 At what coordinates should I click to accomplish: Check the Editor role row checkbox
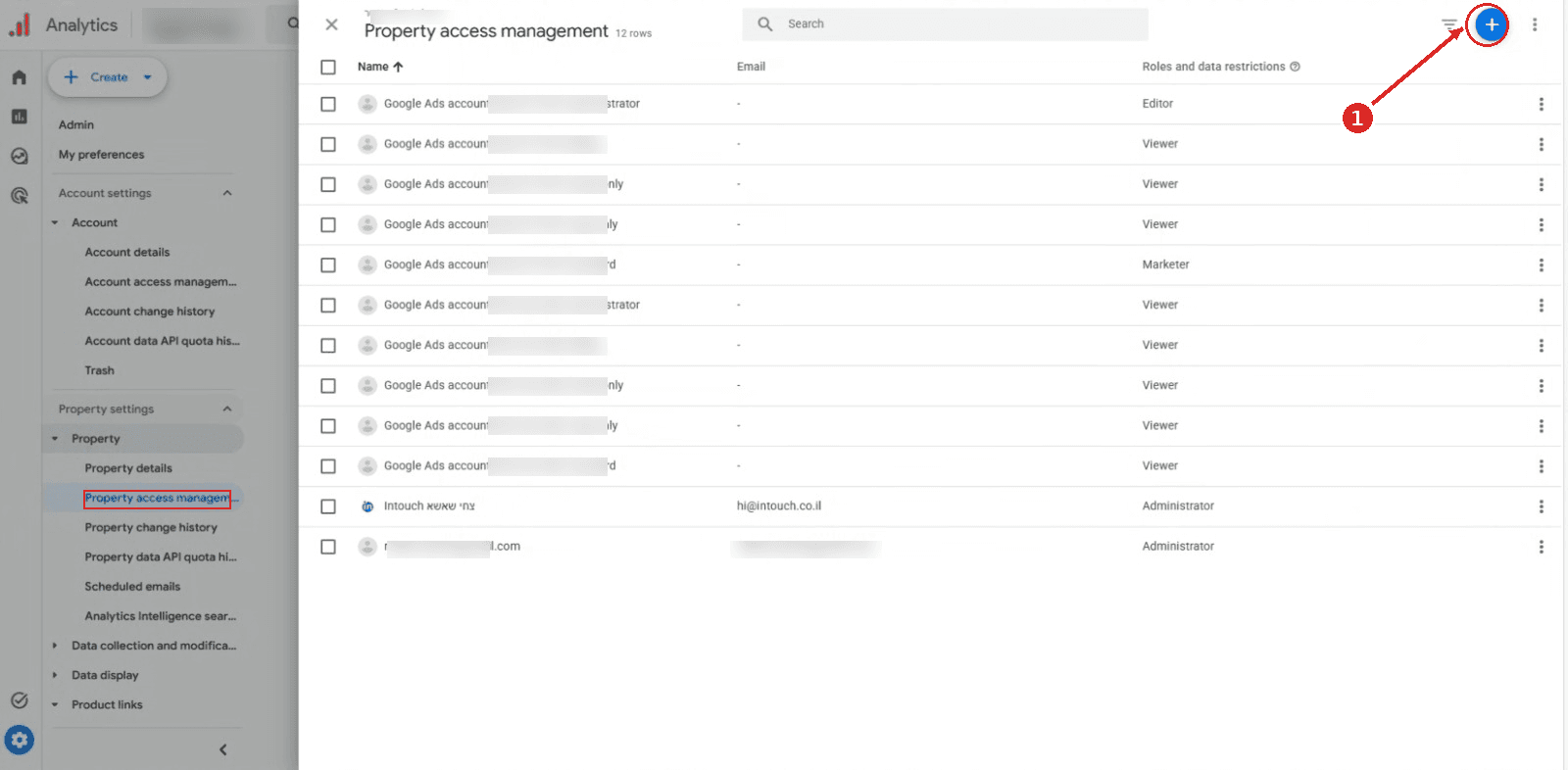pos(328,104)
